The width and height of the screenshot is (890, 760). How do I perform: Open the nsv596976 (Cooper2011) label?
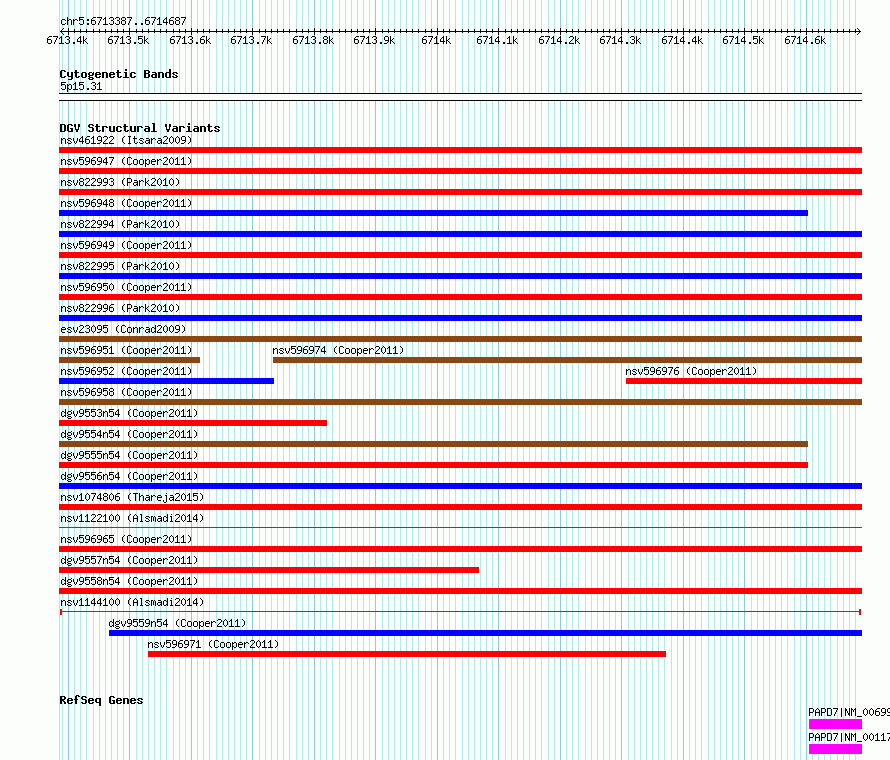click(691, 371)
